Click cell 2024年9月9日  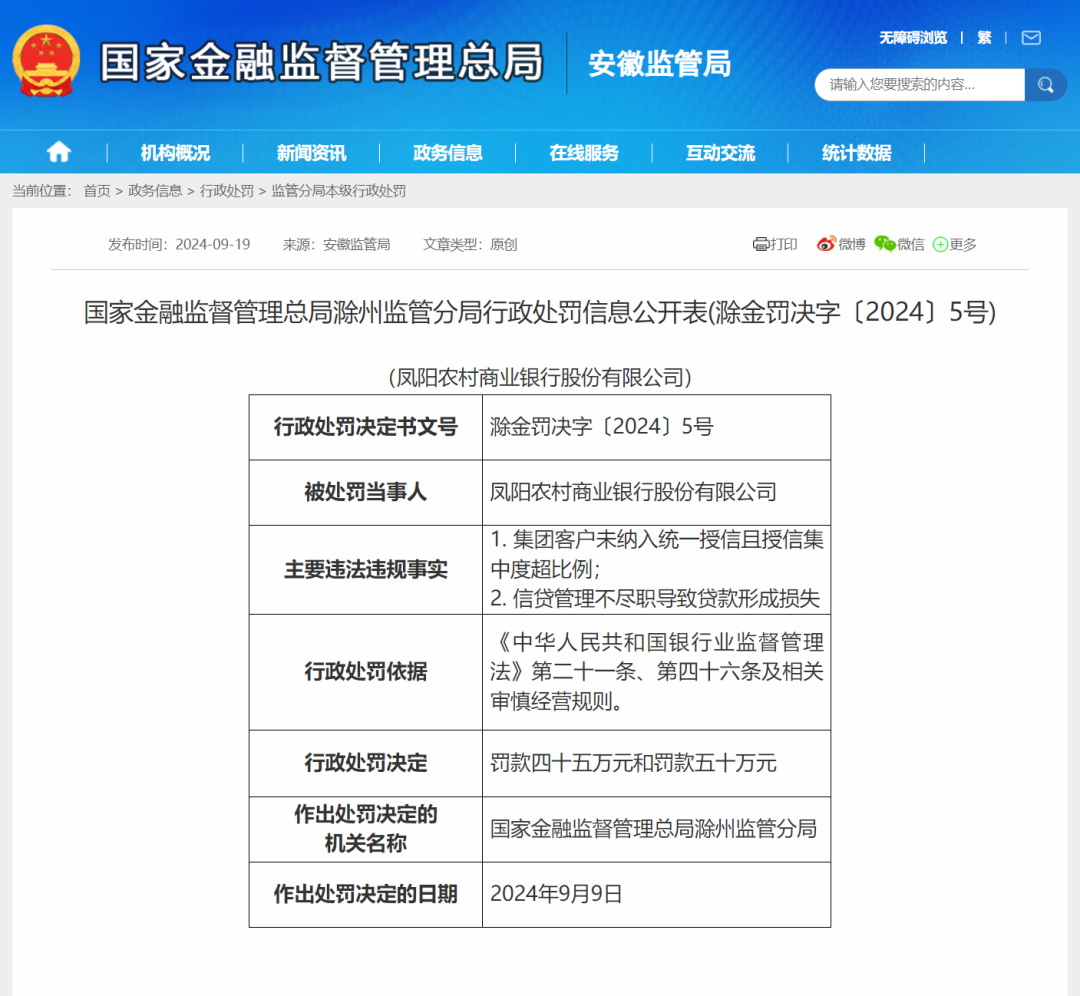pyautogui.click(x=656, y=894)
